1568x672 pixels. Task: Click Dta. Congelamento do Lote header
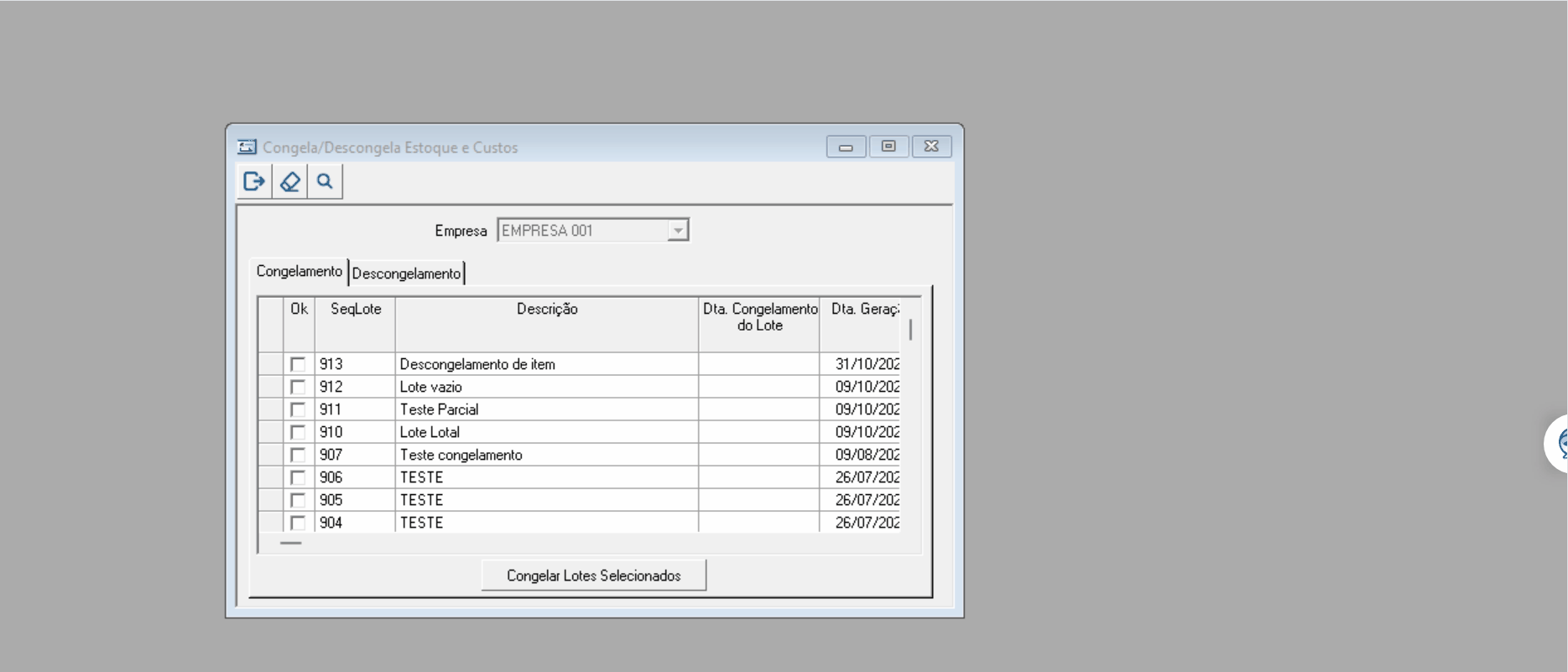[759, 325]
